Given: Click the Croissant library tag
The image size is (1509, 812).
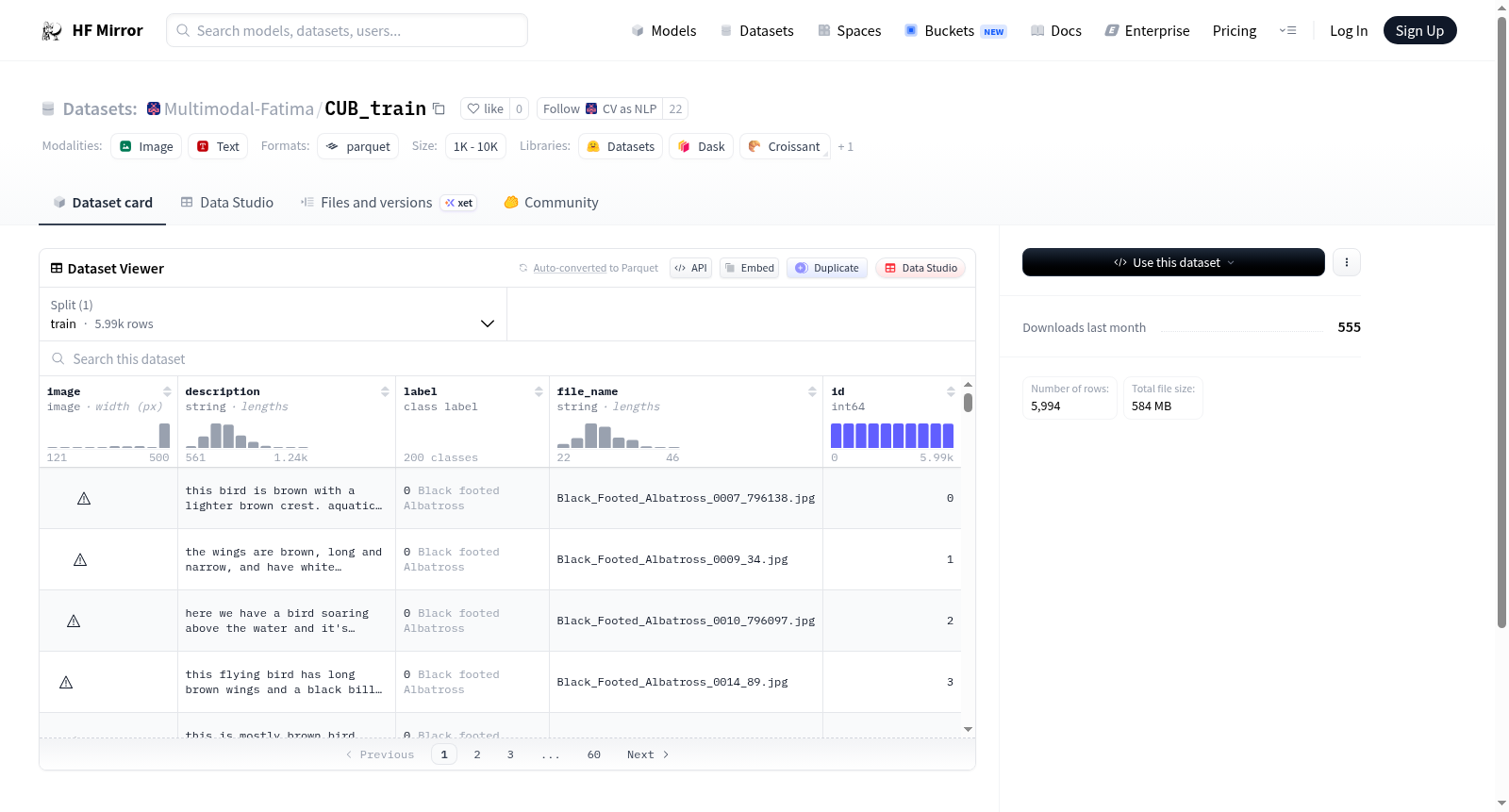Looking at the screenshot, I should [x=785, y=146].
